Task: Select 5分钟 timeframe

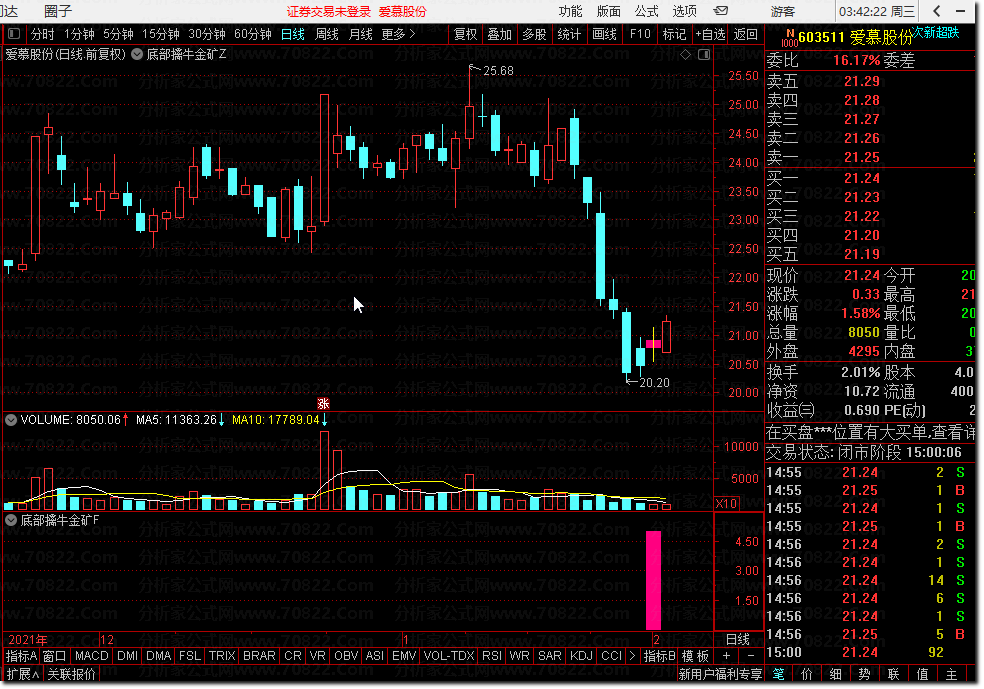Action: [x=118, y=34]
